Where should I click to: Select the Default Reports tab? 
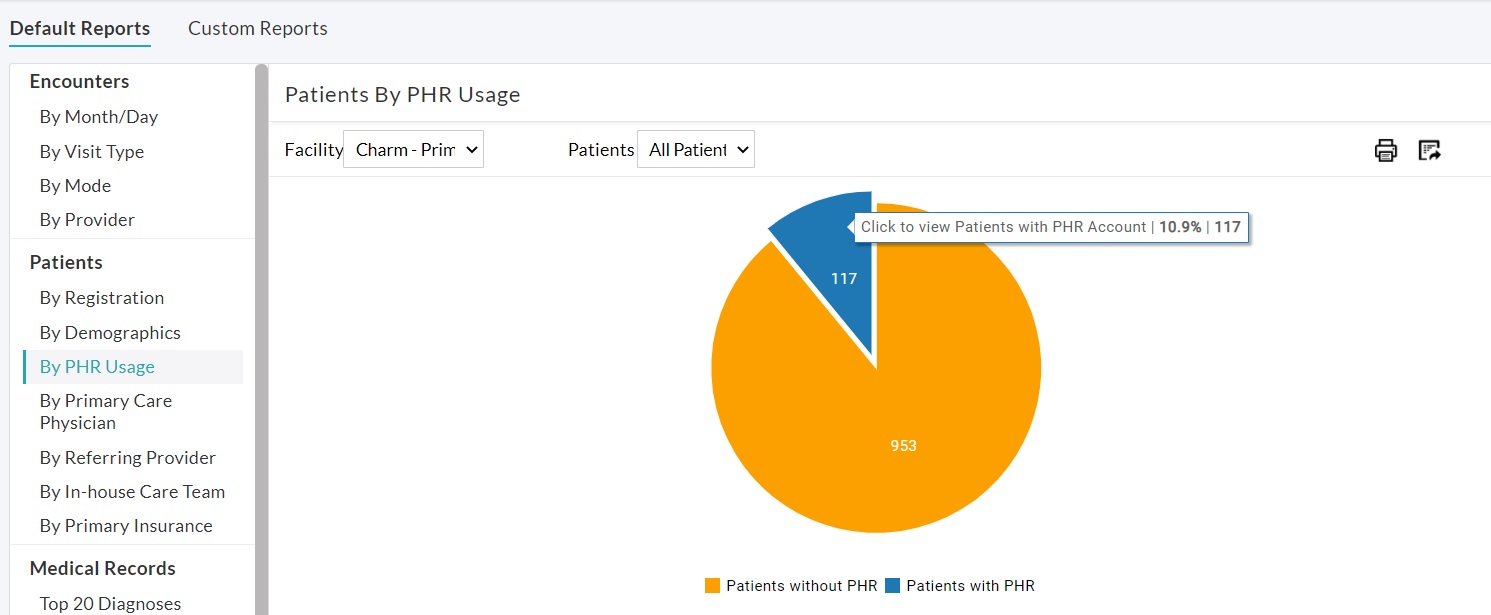[x=80, y=28]
